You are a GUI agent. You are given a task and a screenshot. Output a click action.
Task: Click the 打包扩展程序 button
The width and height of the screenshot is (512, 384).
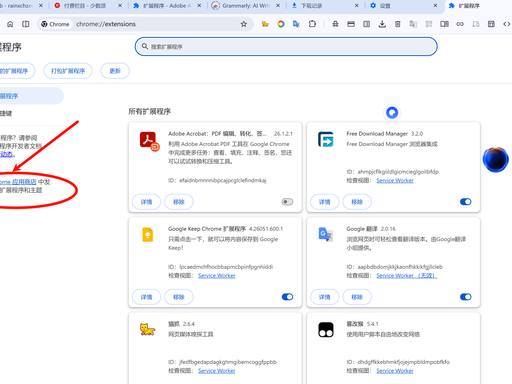(68, 71)
